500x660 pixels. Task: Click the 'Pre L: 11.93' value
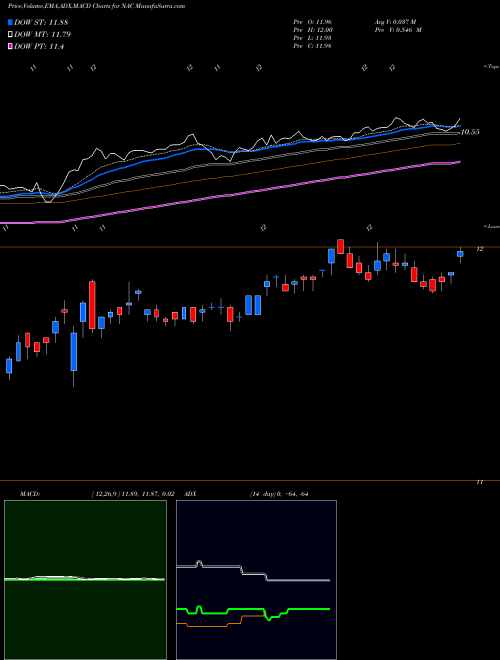313,38
